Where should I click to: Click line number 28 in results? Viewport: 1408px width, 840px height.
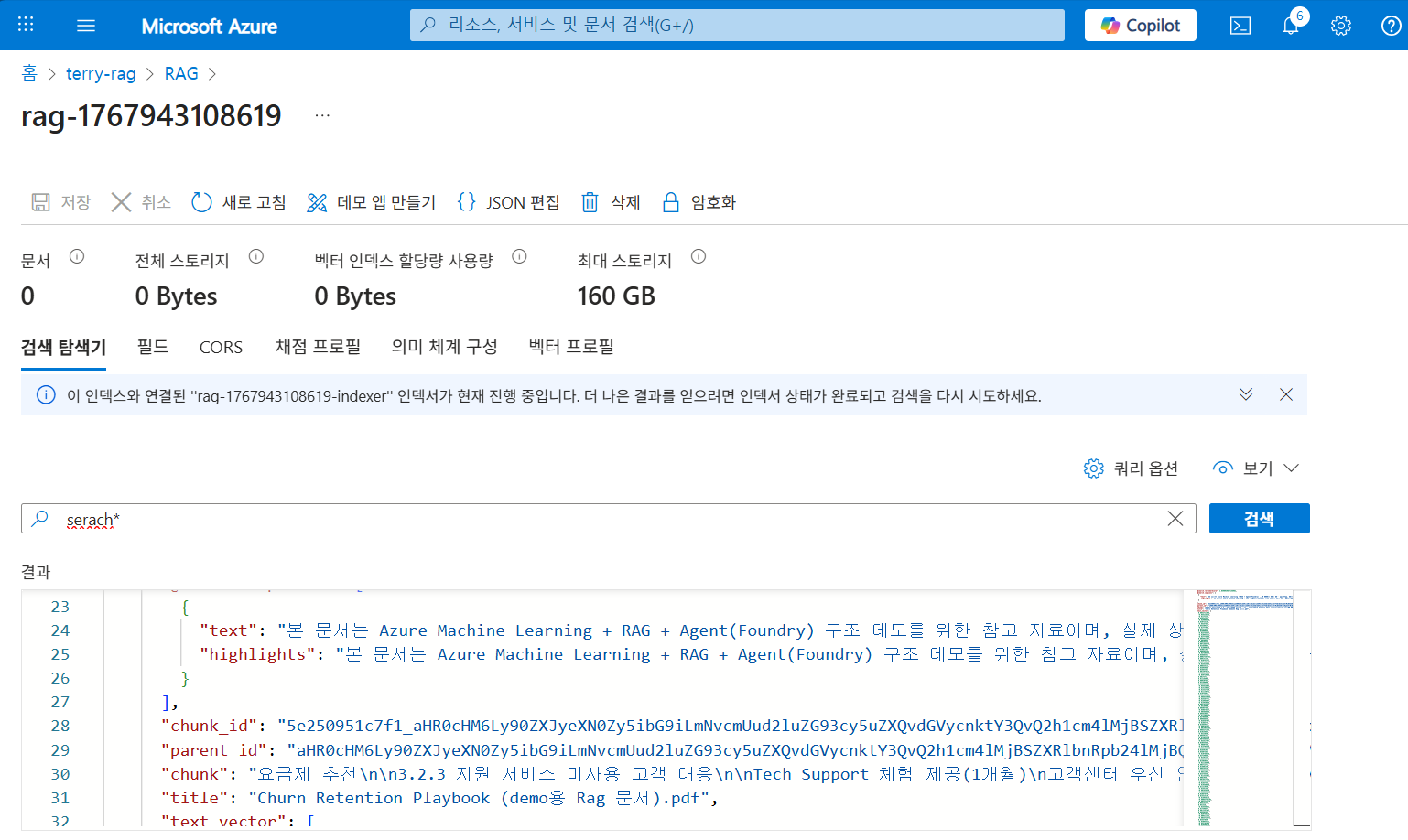(x=60, y=726)
